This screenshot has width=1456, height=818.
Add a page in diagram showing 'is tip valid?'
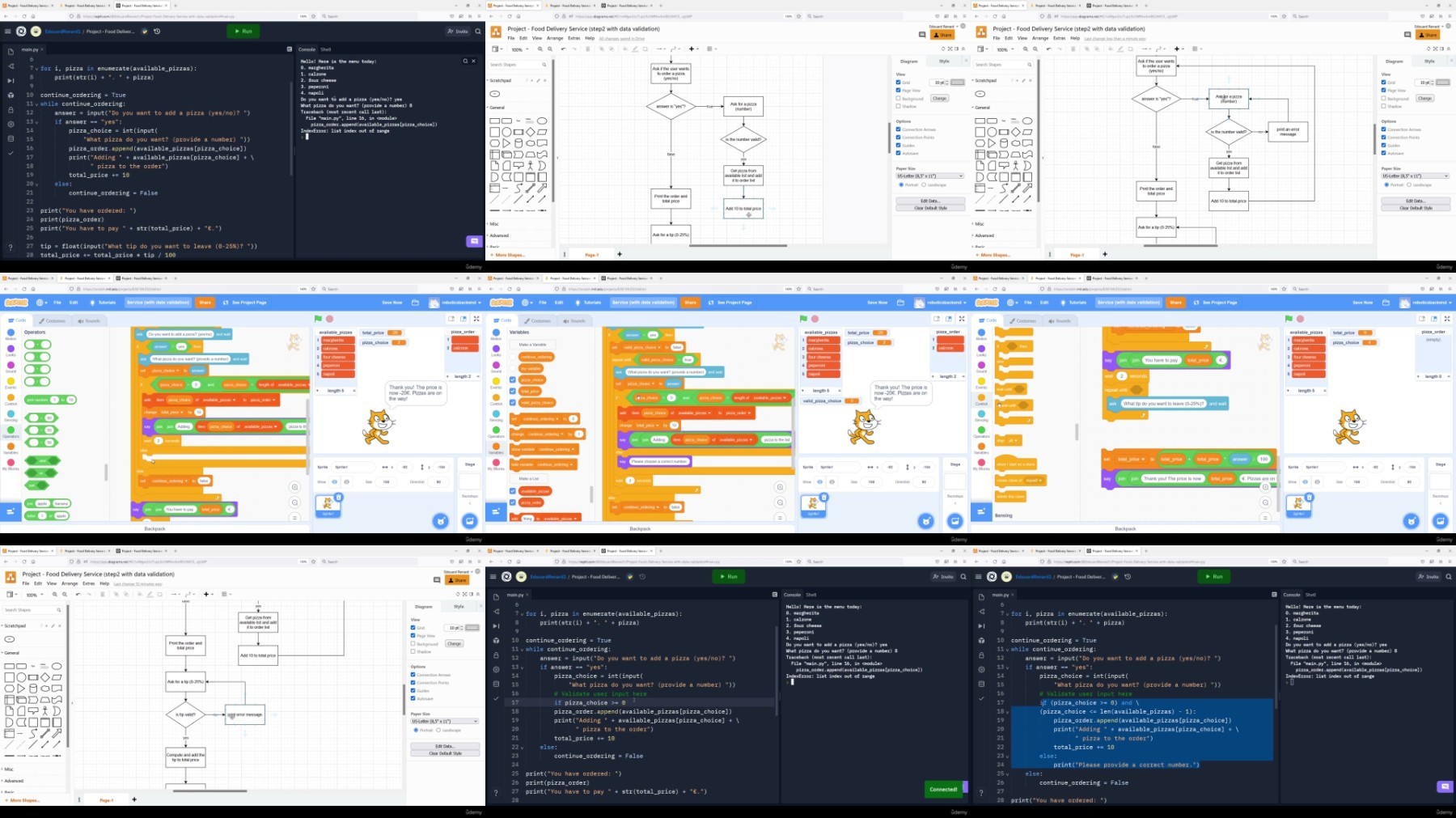pyautogui.click(x=134, y=799)
